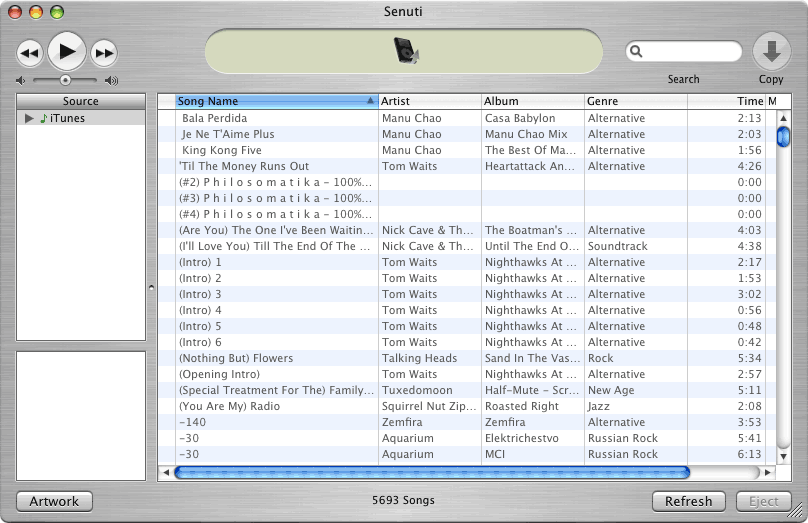Click the iPod icon in status display
This screenshot has width=808, height=523.
pos(406,50)
